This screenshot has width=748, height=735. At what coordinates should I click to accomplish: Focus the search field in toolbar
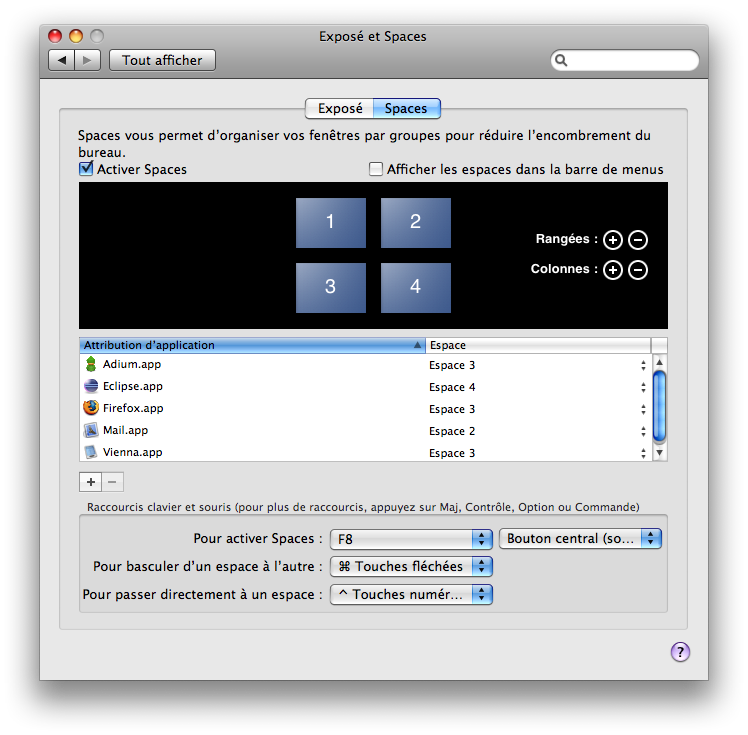tap(625, 60)
